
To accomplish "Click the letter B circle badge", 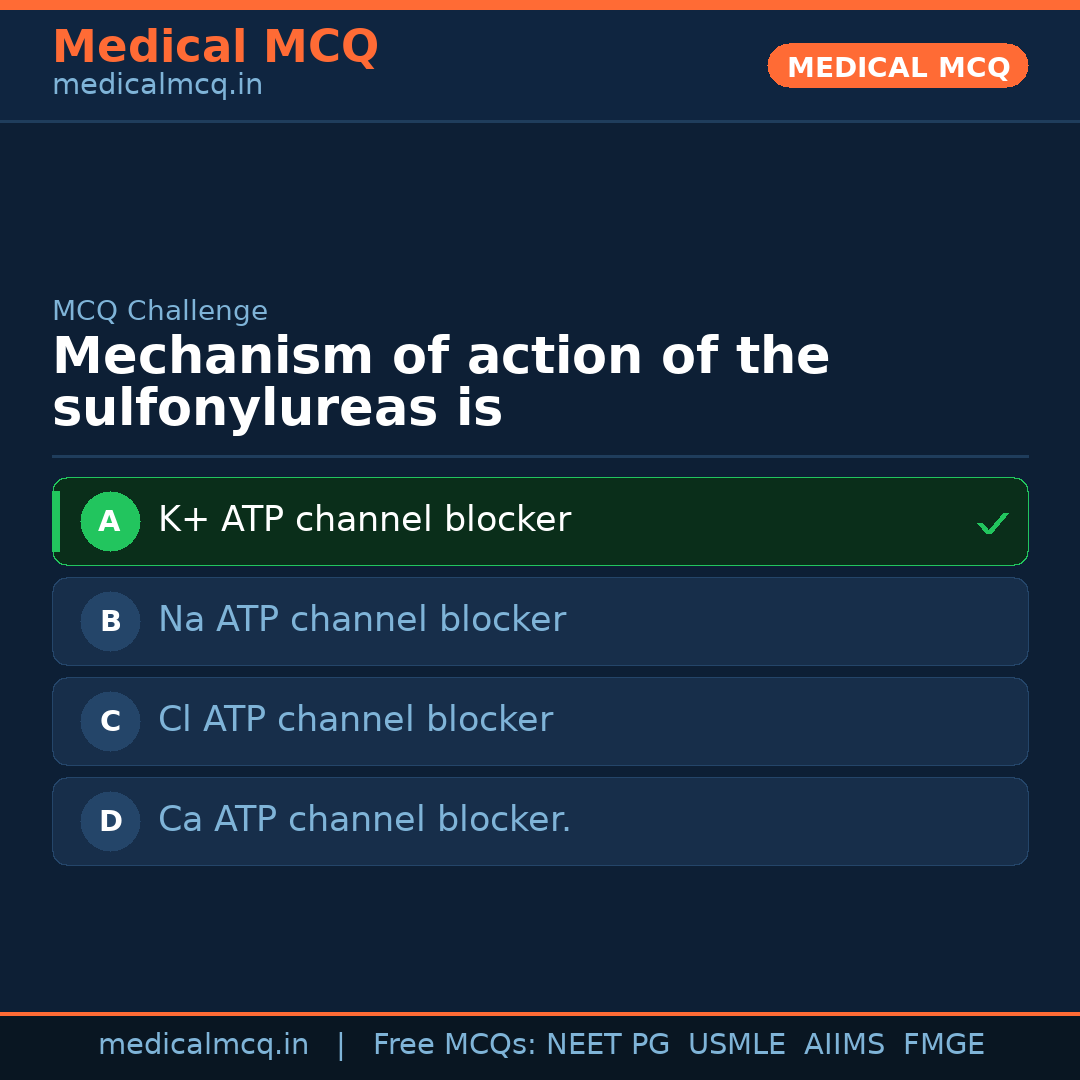I will click(x=110, y=622).
